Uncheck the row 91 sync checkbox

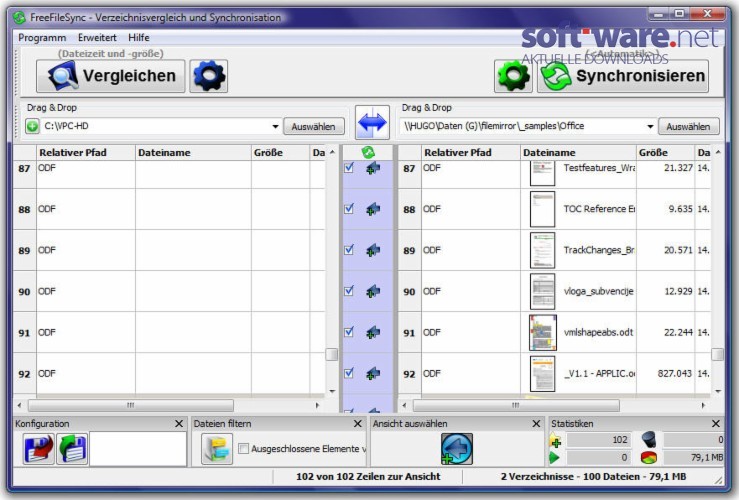tap(349, 332)
